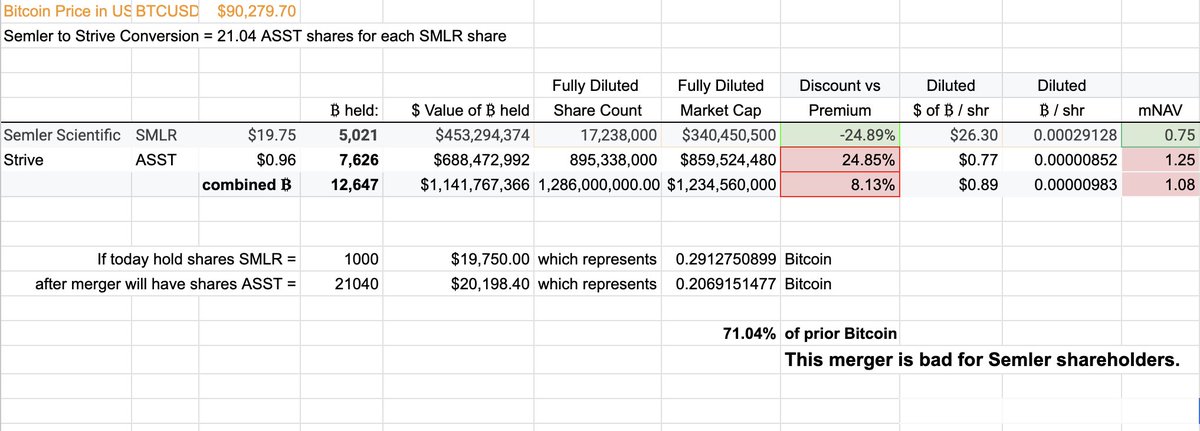Image resolution: width=1200 pixels, height=431 pixels.
Task: Select the '₿ / shr' column header
Action: point(1062,110)
